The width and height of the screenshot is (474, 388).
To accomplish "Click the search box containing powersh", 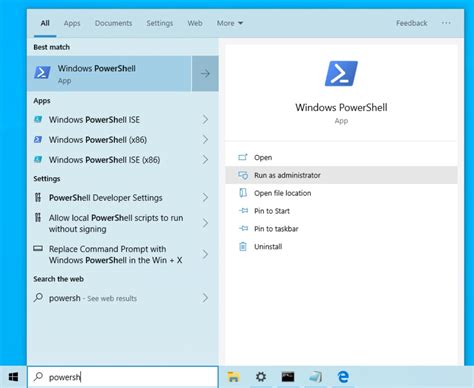I will [123, 377].
